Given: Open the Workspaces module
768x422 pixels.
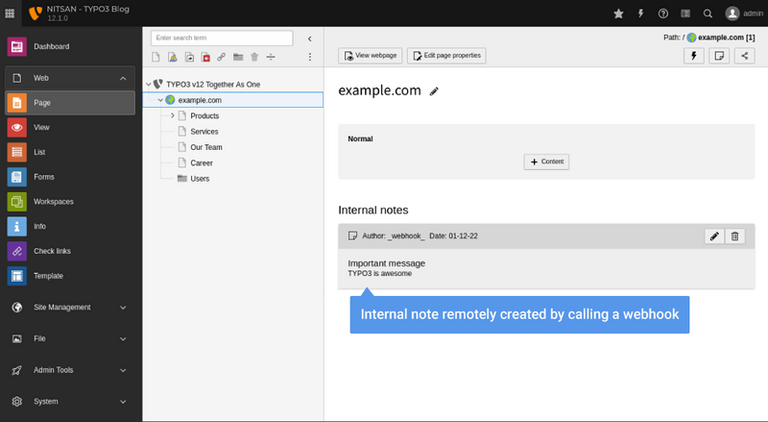Looking at the screenshot, I should pos(53,201).
